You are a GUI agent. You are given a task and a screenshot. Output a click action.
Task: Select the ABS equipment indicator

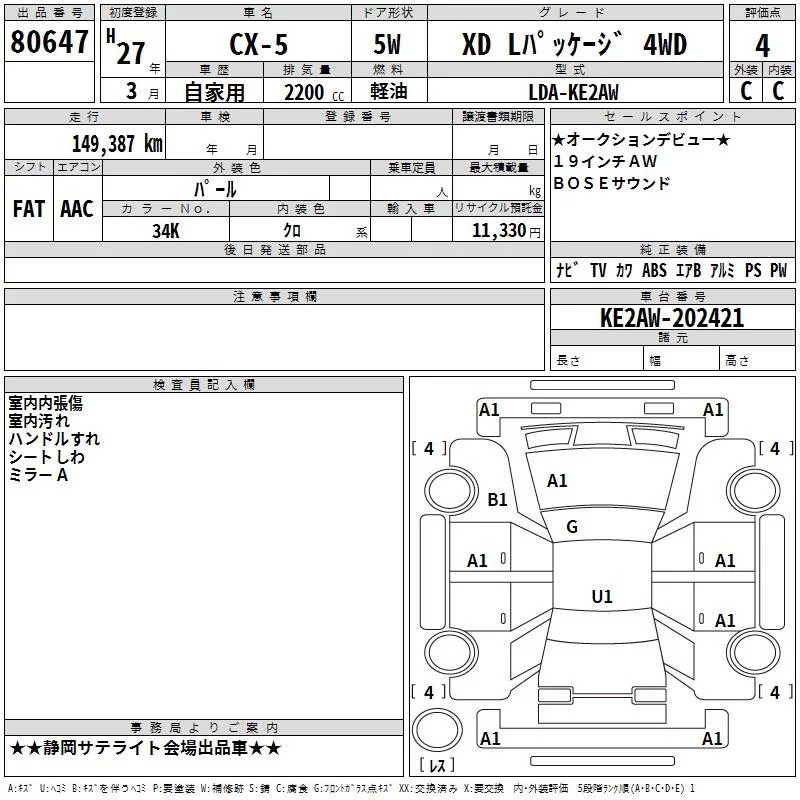654,270
